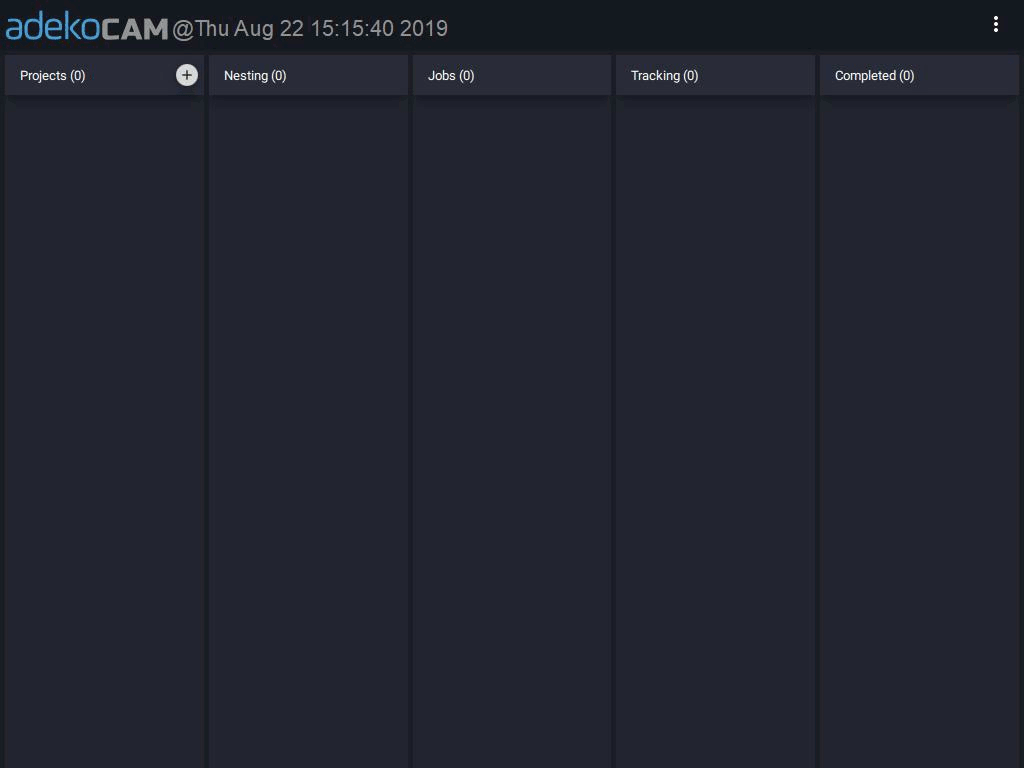Click the (0) count next to Projects
This screenshot has height=768, width=1024.
78,76
